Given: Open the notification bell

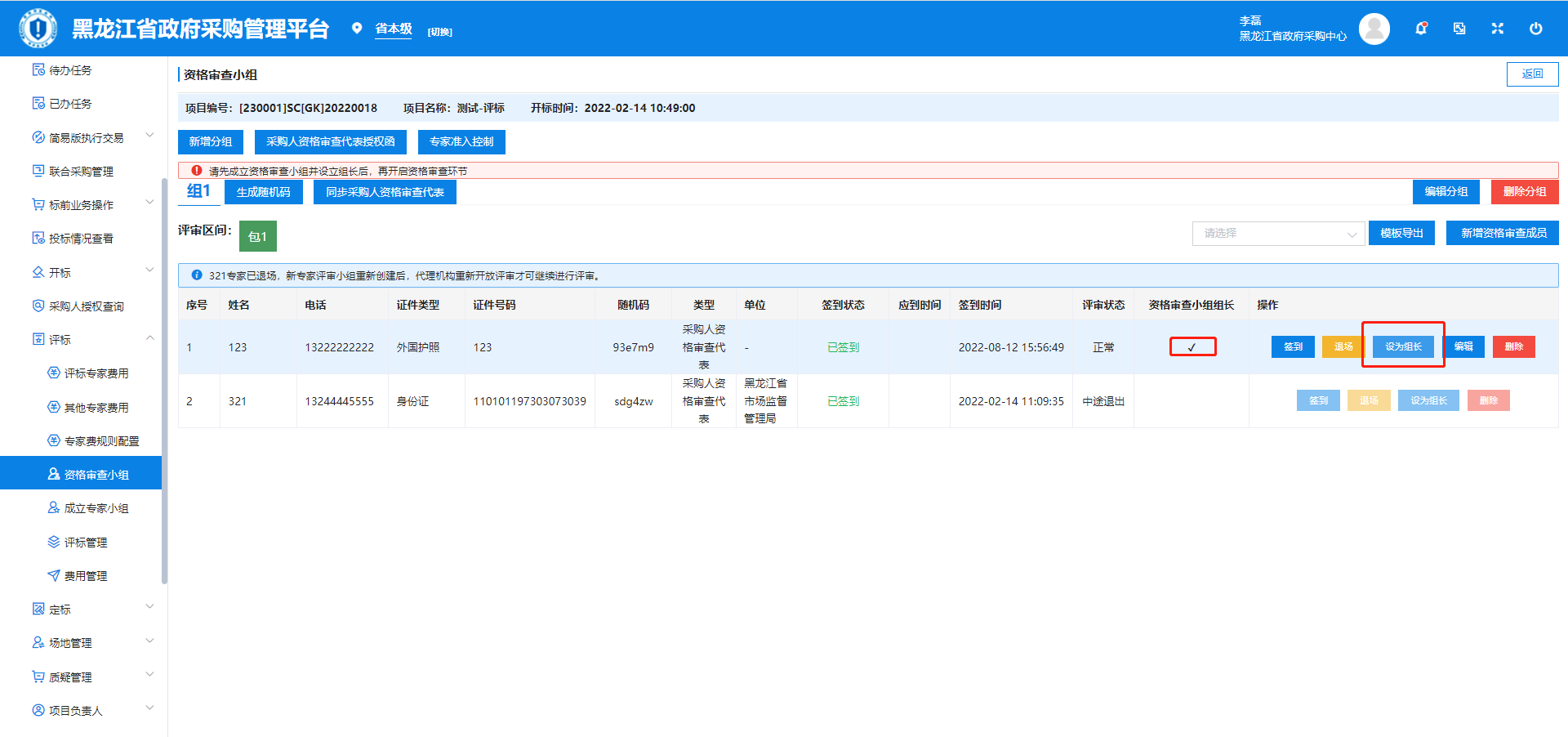Looking at the screenshot, I should [1421, 29].
